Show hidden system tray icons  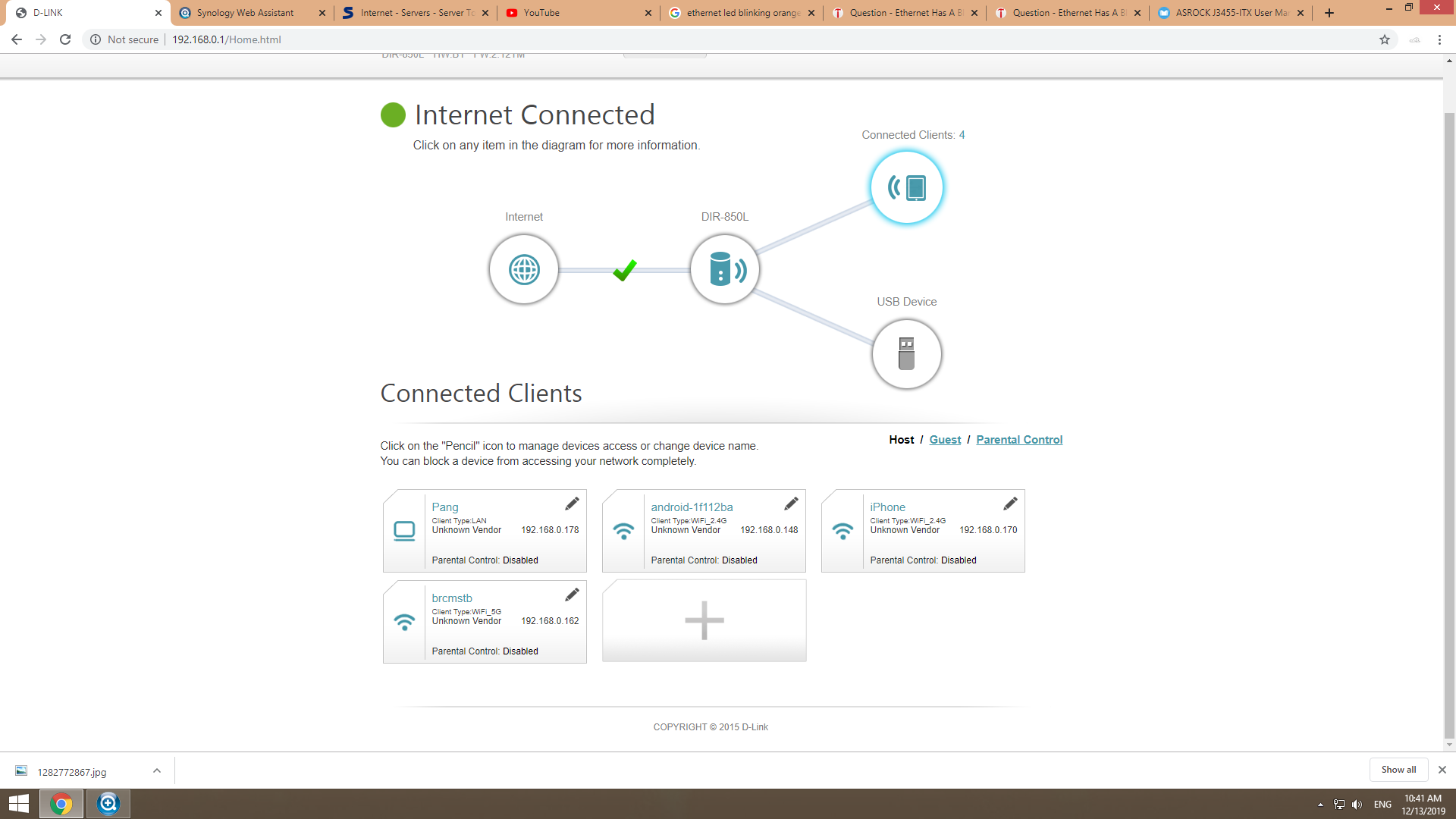coord(1320,805)
